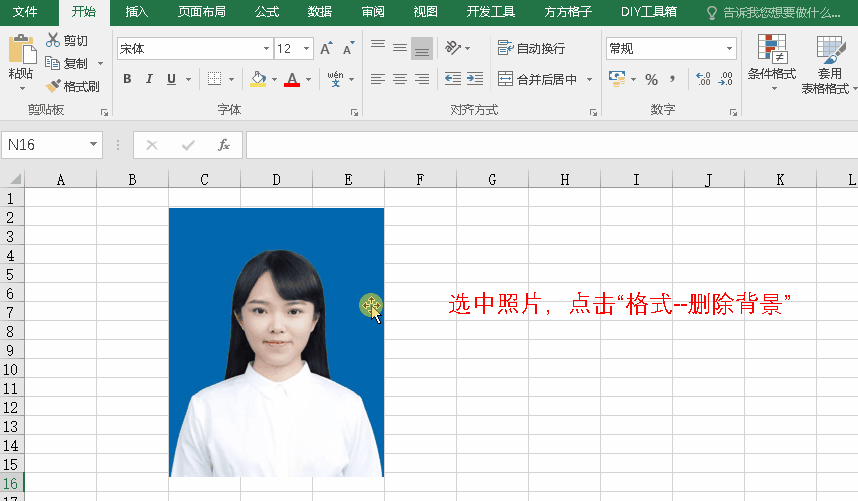Decrease font size with small A icon
The width and height of the screenshot is (858, 501).
[x=349, y=49]
